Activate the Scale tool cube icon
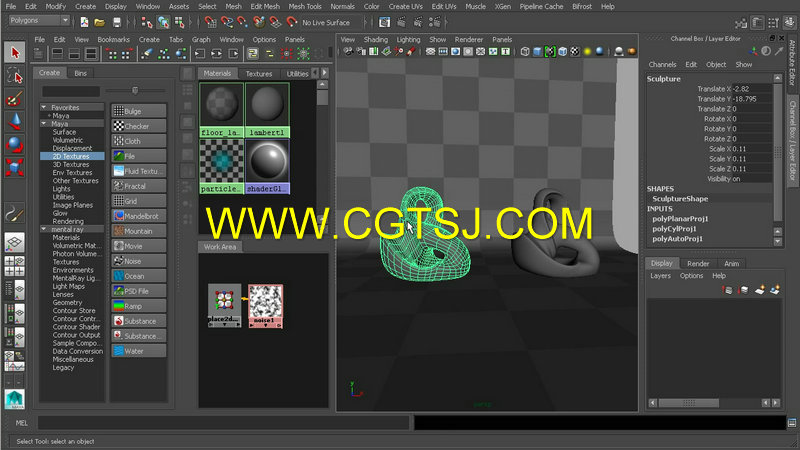 [x=15, y=167]
